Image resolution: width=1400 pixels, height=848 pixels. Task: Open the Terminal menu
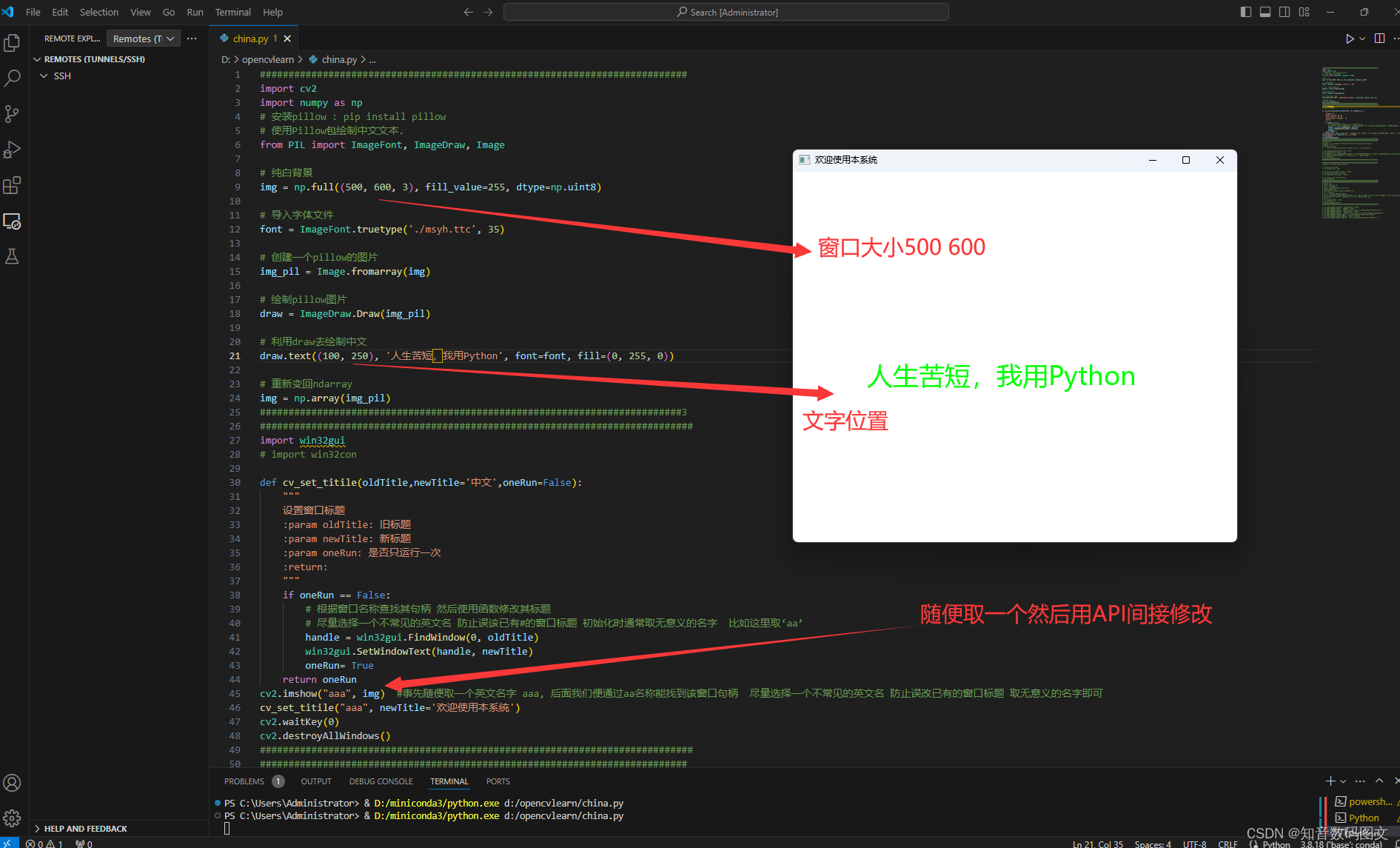[232, 12]
